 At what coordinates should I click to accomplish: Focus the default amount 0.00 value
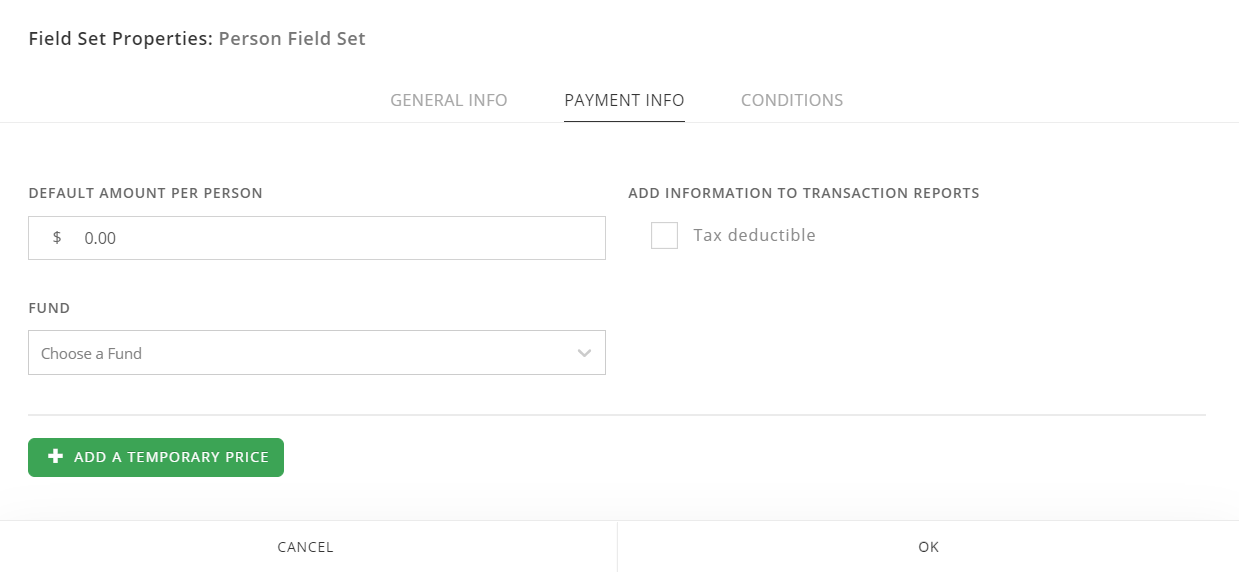click(x=100, y=239)
